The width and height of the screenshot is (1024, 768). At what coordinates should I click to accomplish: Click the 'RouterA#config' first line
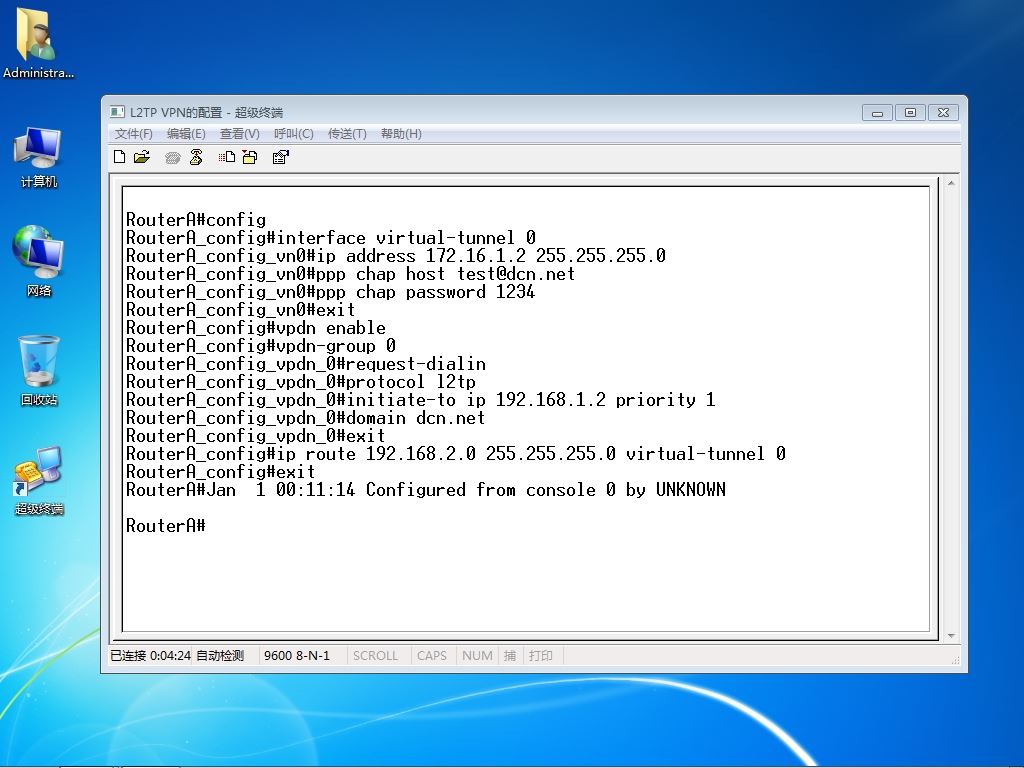coord(196,220)
